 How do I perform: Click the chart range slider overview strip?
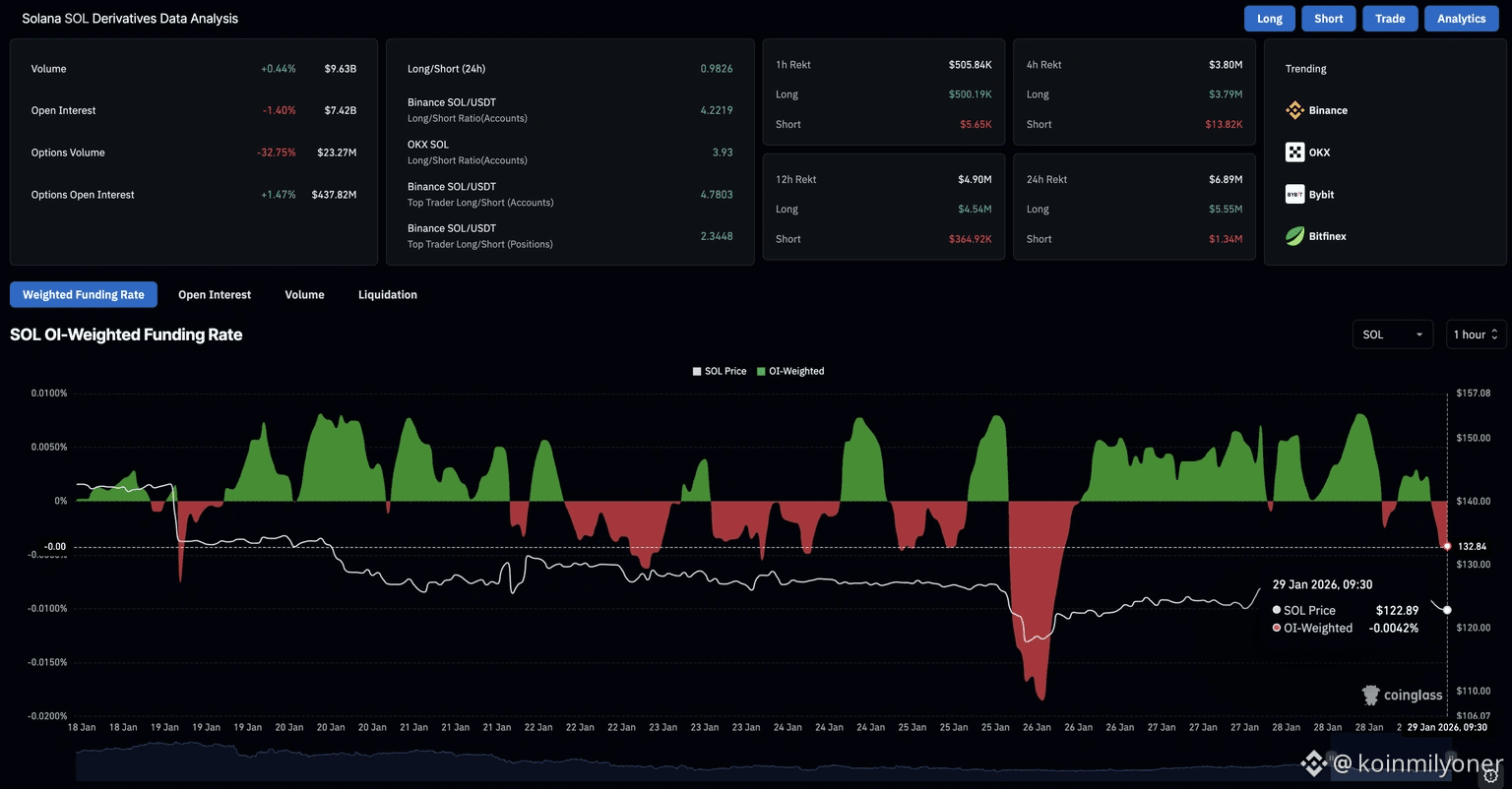[x=760, y=761]
